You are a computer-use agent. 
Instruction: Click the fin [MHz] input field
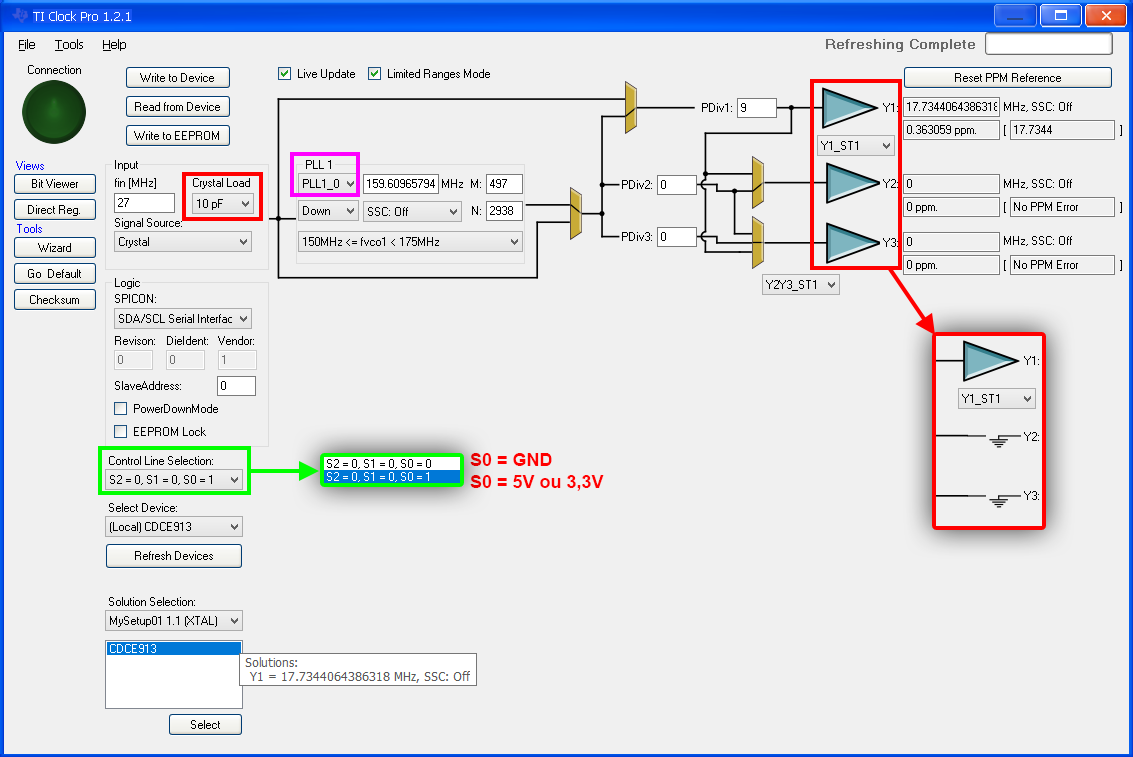(x=145, y=203)
